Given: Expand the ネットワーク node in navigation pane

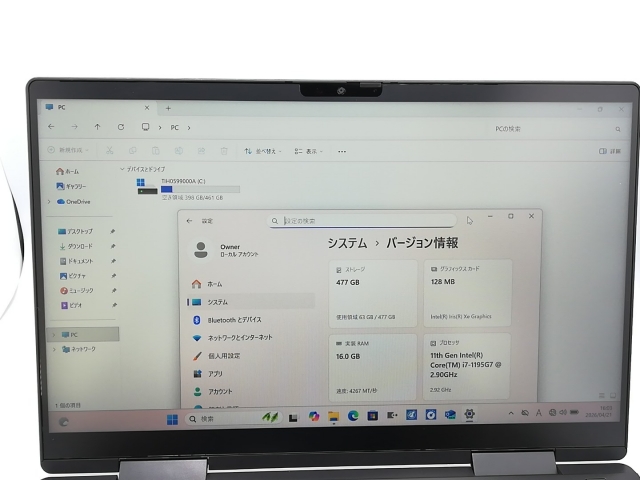Looking at the screenshot, I should coord(55,349).
